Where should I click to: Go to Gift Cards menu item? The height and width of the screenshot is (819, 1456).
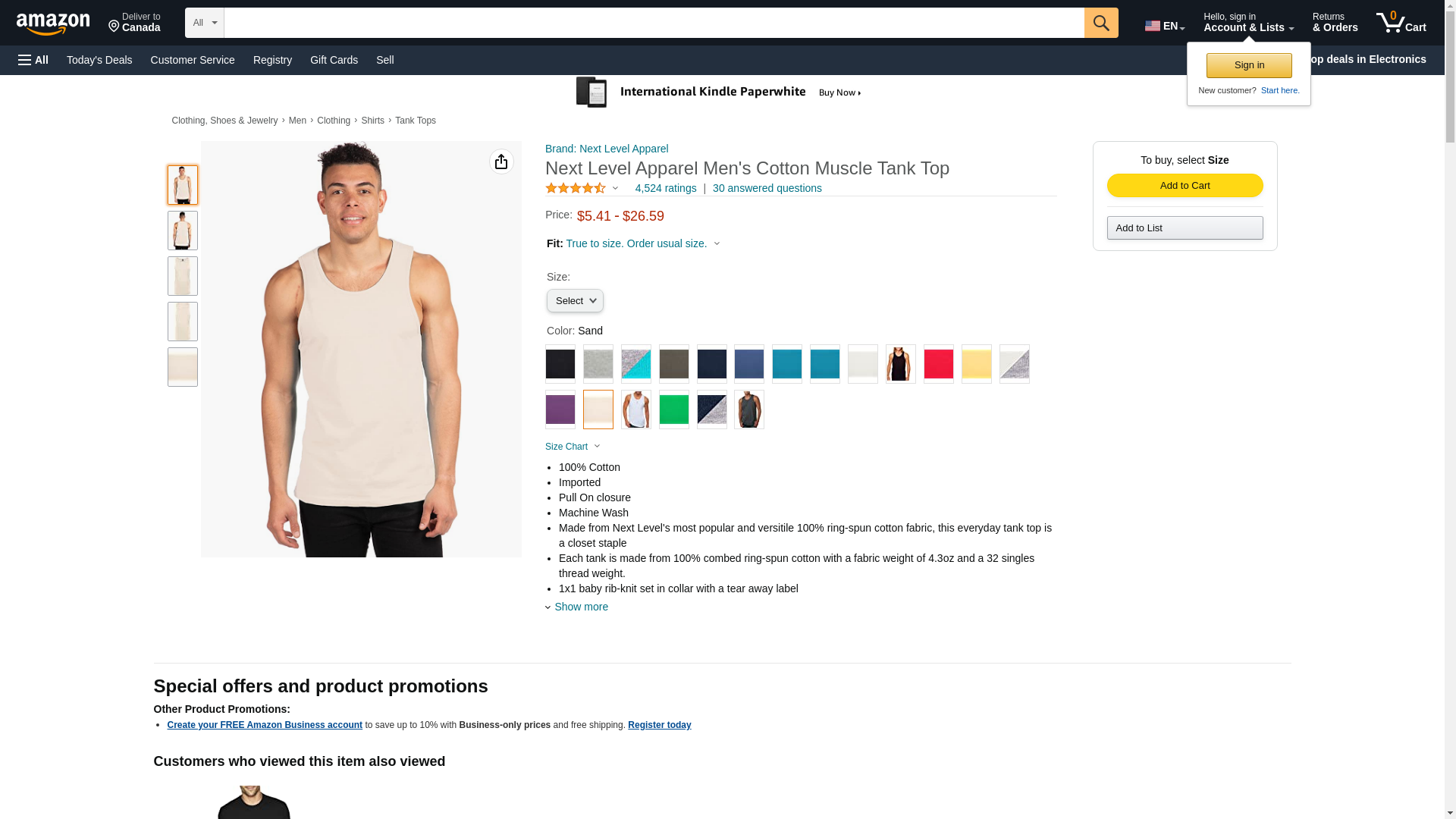coord(334,60)
